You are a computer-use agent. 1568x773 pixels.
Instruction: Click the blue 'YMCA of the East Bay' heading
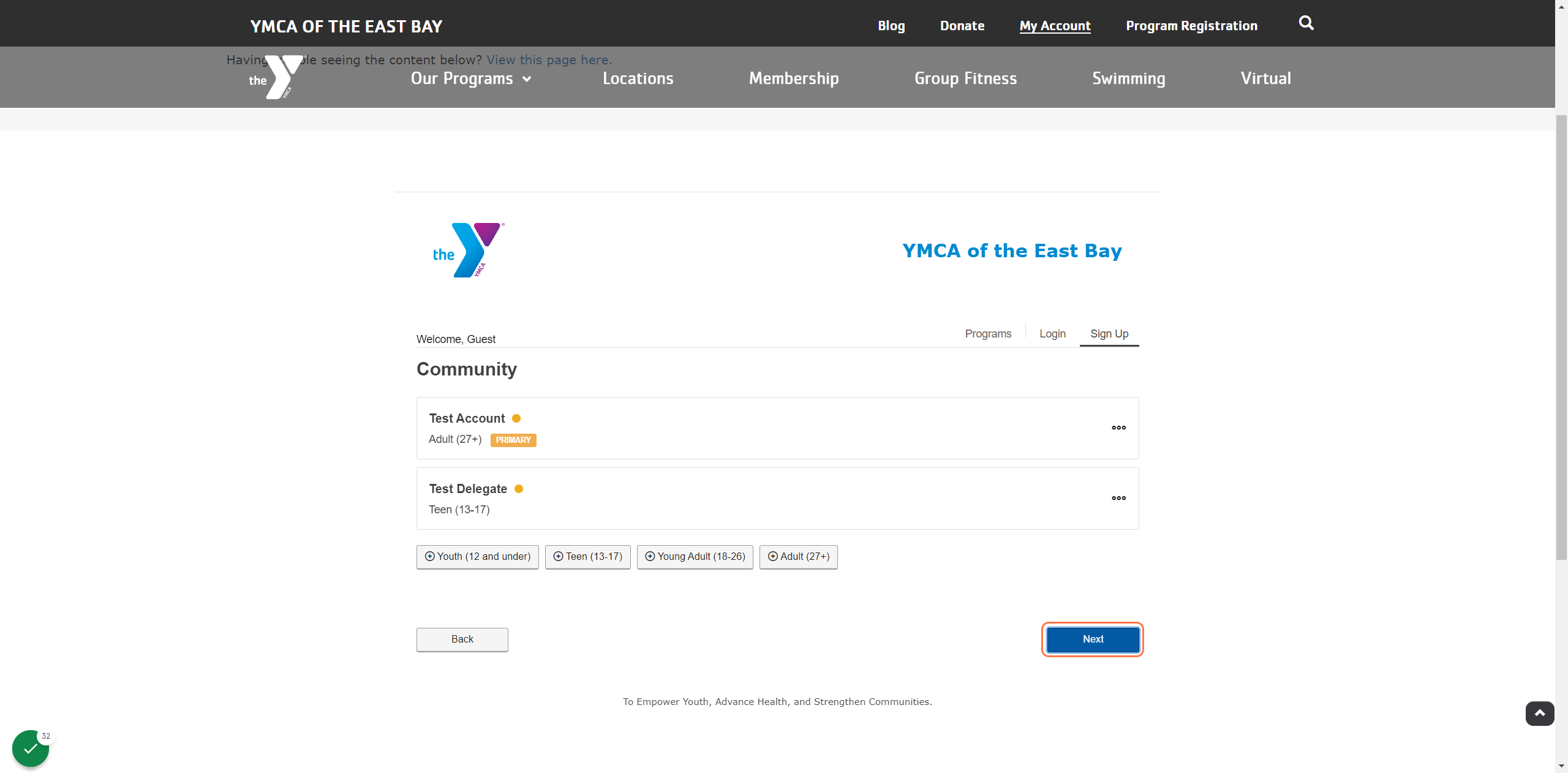tap(1012, 251)
